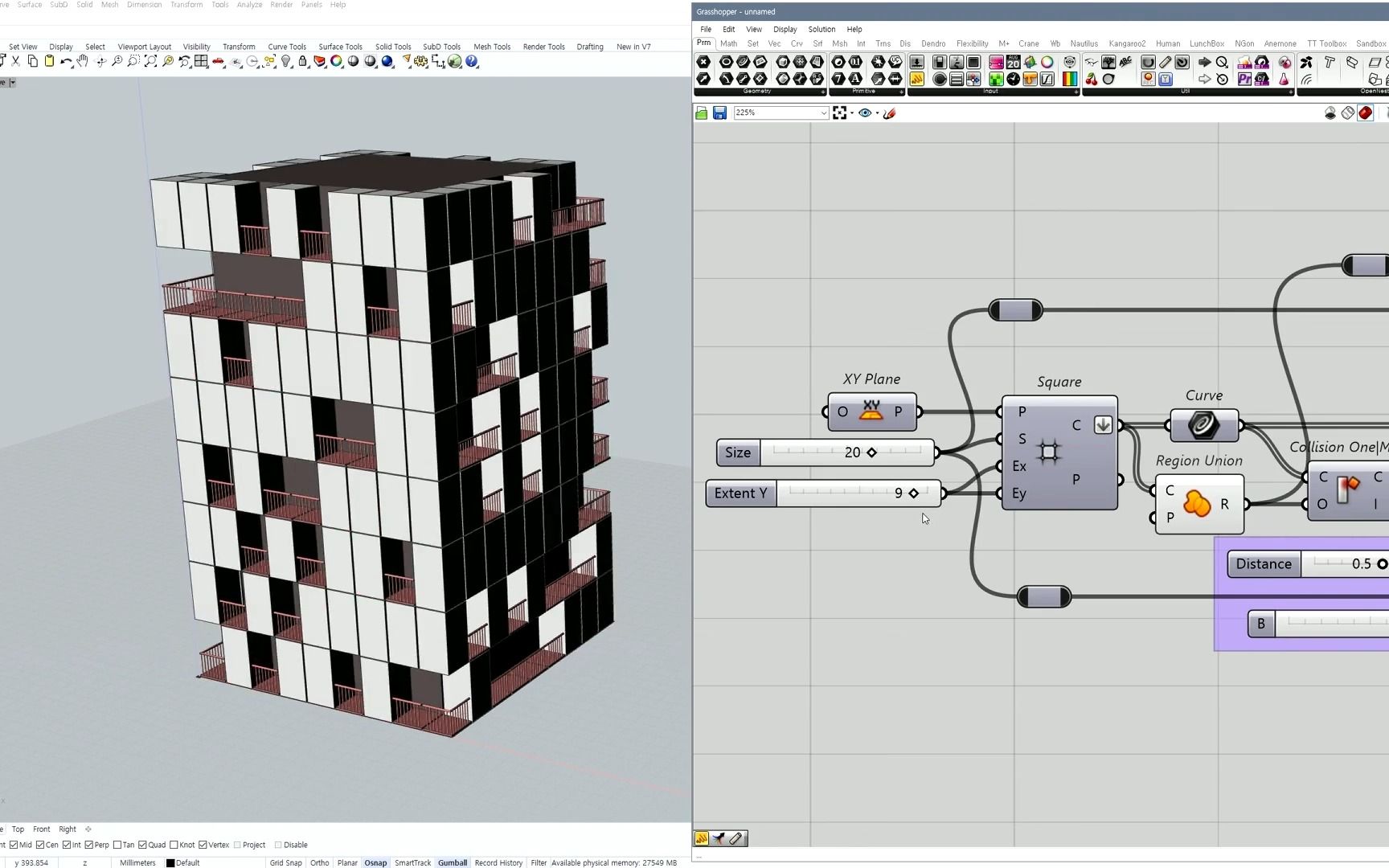Click the red car icon in Rhino toolbar
The width and height of the screenshot is (1389, 868).
(218, 62)
